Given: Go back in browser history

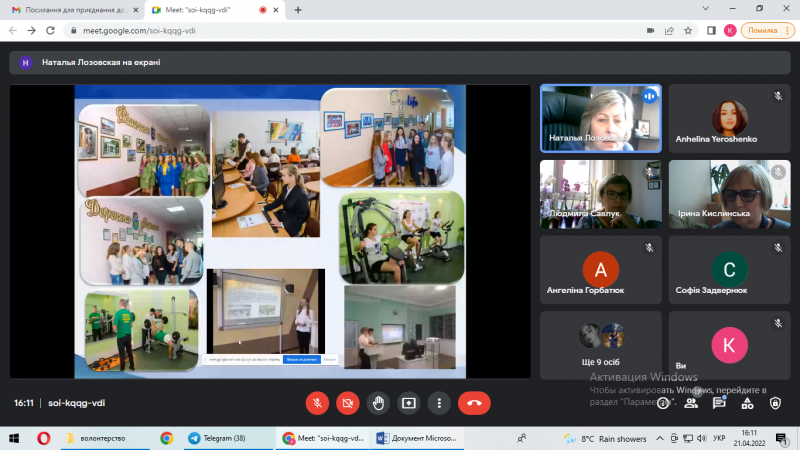Looking at the screenshot, I should tap(13, 31).
